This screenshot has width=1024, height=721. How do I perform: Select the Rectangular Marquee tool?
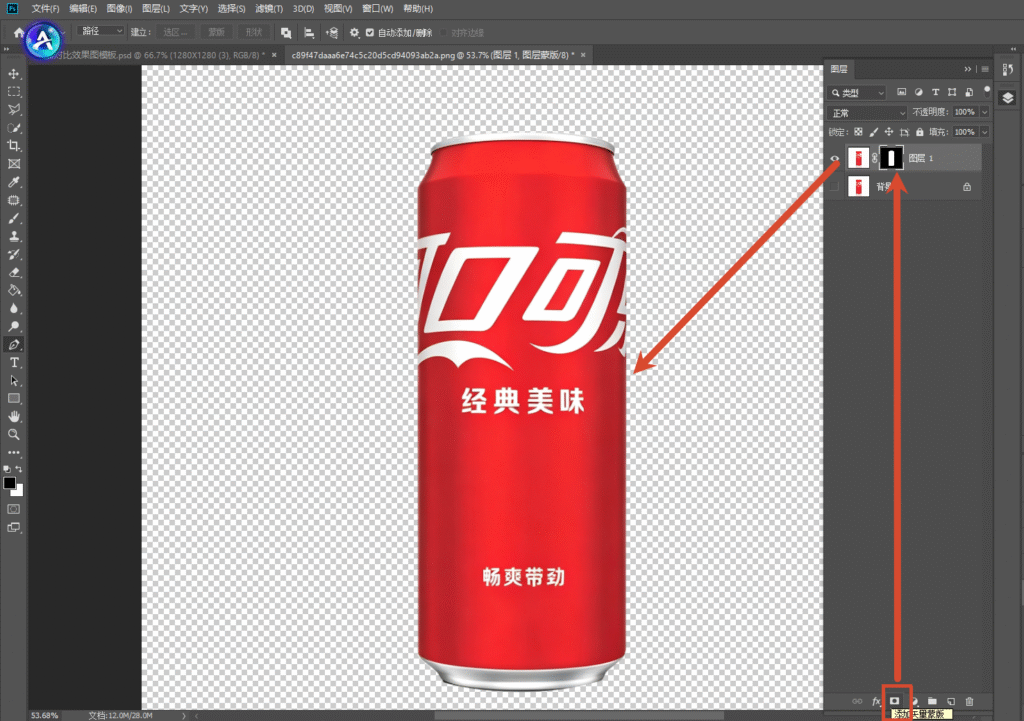(14, 92)
